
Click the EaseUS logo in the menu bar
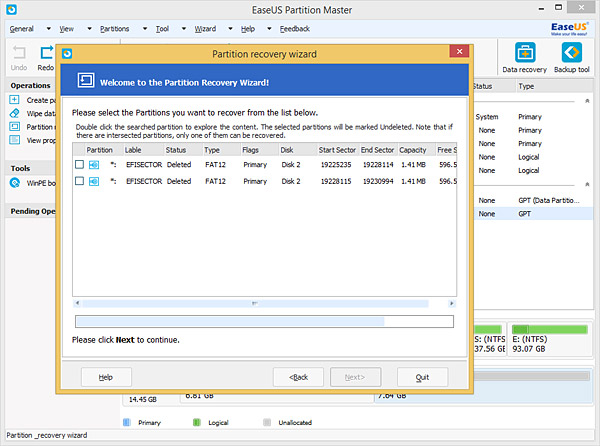[x=569, y=29]
